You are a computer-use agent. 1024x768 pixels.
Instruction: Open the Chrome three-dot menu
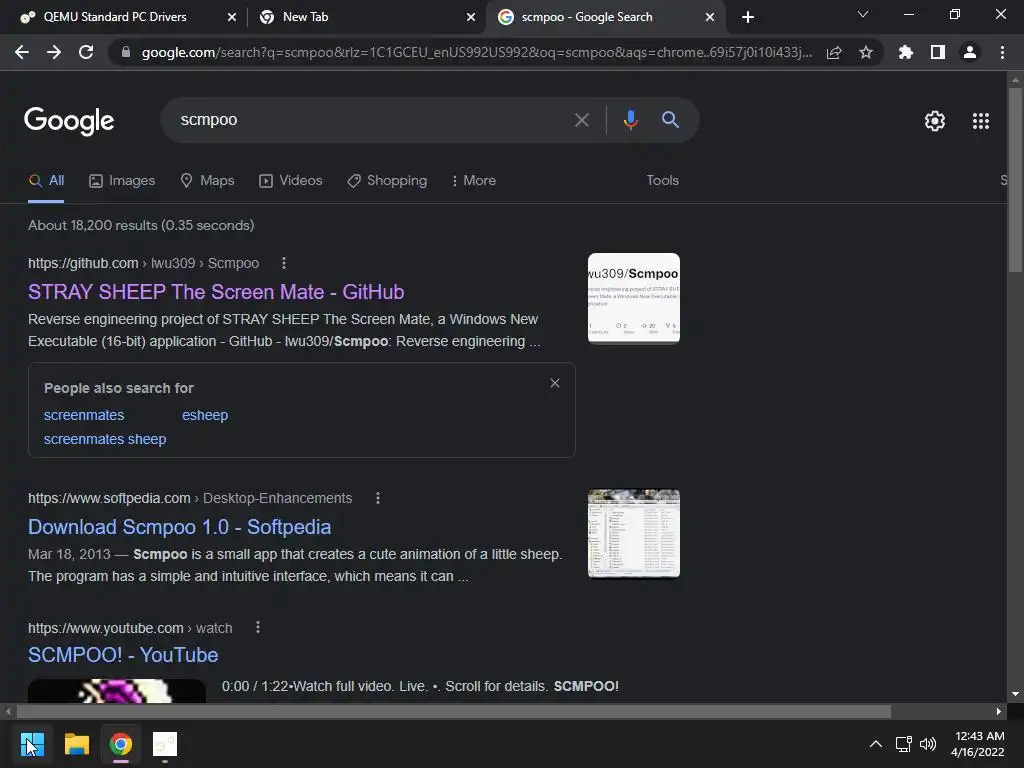click(x=1002, y=52)
